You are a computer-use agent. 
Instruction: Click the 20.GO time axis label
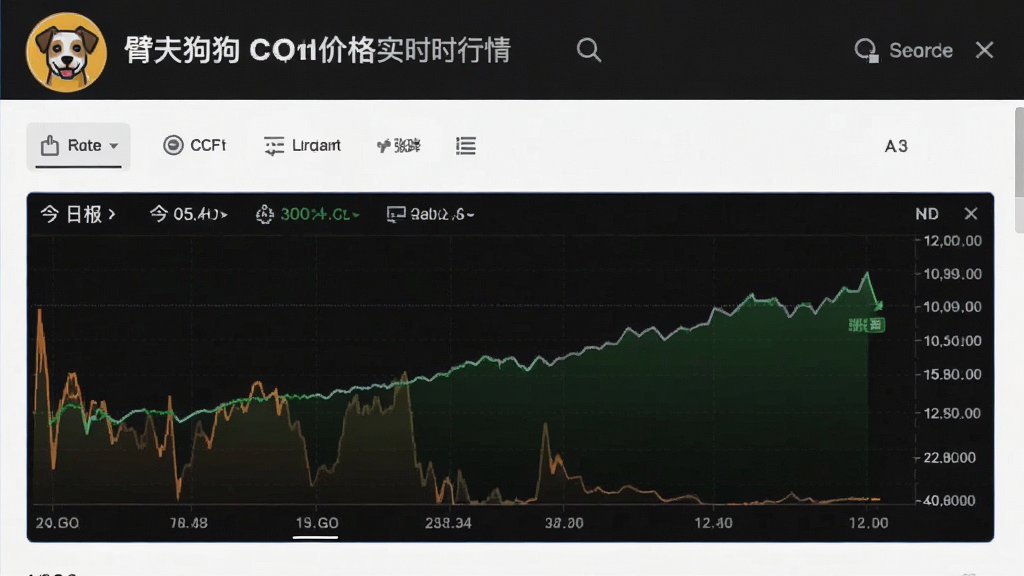point(57,523)
